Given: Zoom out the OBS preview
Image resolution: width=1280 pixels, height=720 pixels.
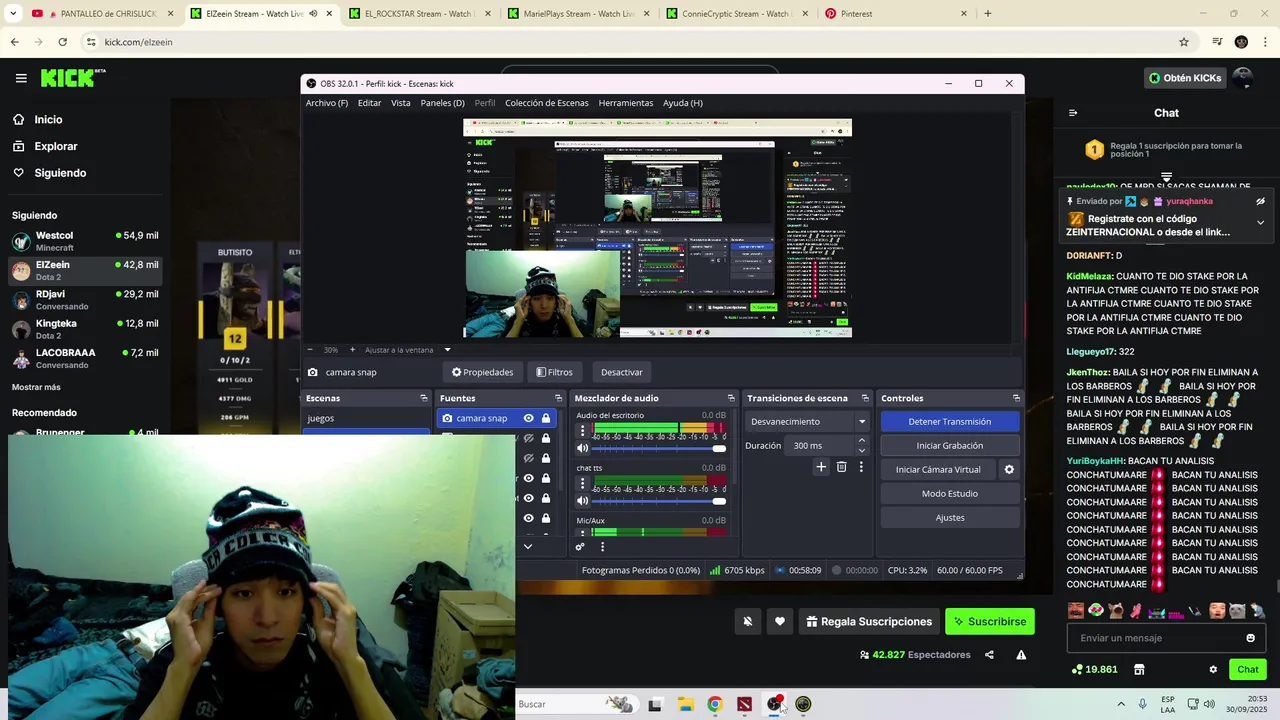Looking at the screenshot, I should (310, 350).
